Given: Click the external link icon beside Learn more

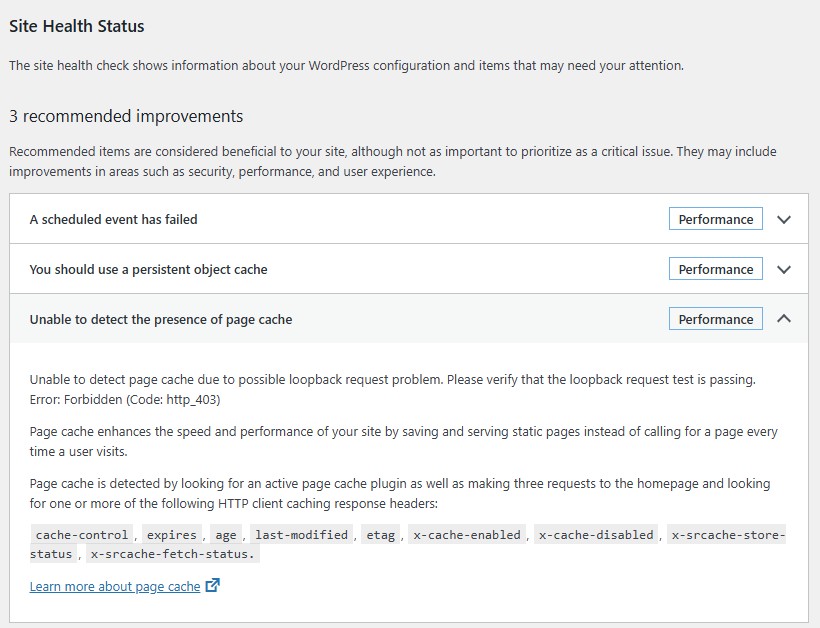Looking at the screenshot, I should point(212,586).
